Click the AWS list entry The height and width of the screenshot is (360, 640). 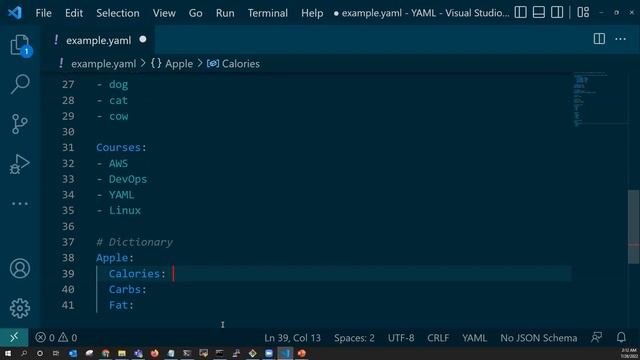click(x=118, y=163)
